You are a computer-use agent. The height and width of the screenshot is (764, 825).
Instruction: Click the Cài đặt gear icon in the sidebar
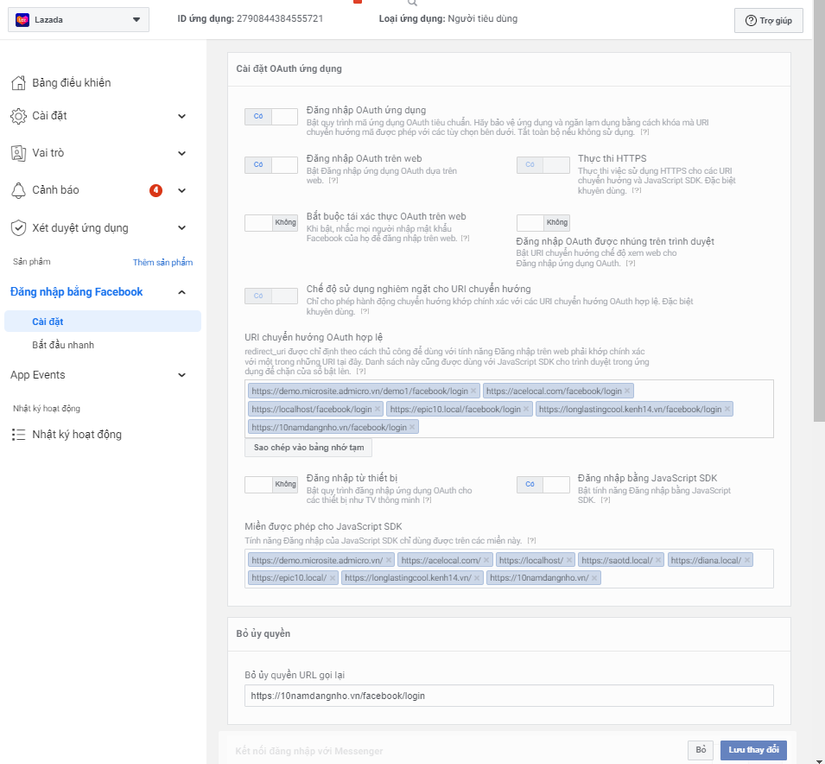pos(18,116)
